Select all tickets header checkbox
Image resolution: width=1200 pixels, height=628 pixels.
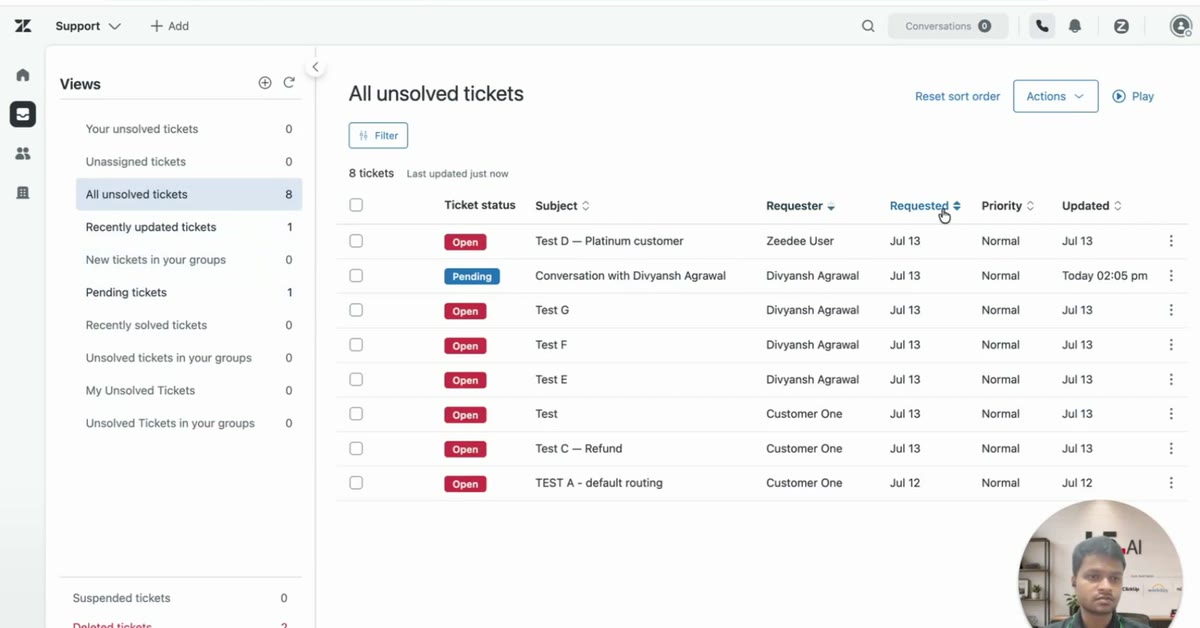click(x=356, y=205)
